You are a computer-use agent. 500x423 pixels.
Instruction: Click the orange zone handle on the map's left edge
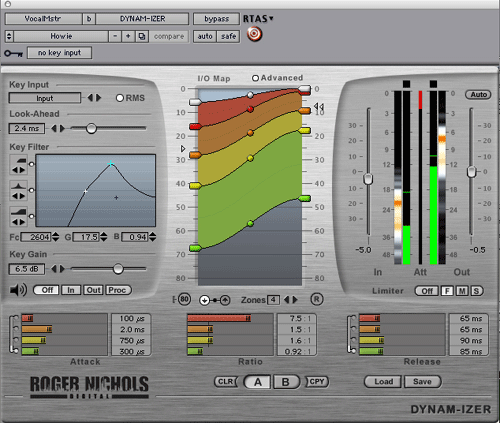(195, 155)
